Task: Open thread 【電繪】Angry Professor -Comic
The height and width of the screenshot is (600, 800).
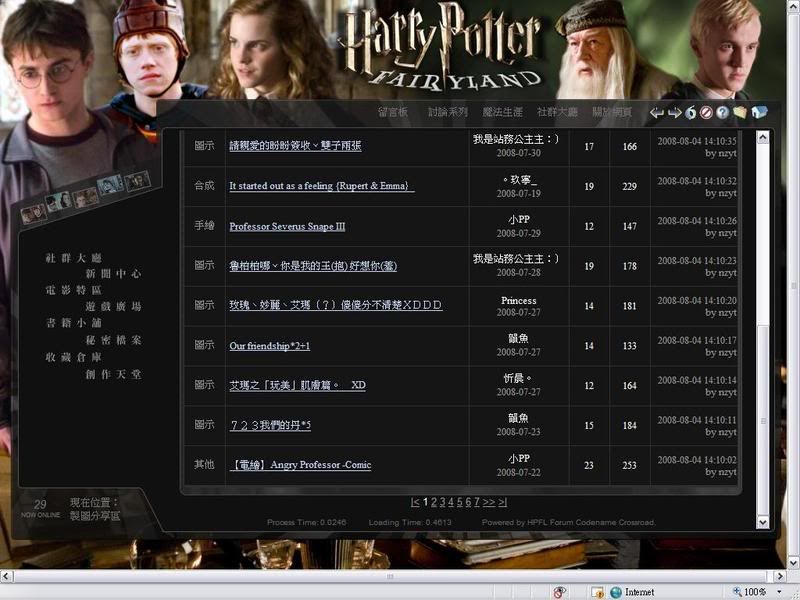Action: coord(300,465)
